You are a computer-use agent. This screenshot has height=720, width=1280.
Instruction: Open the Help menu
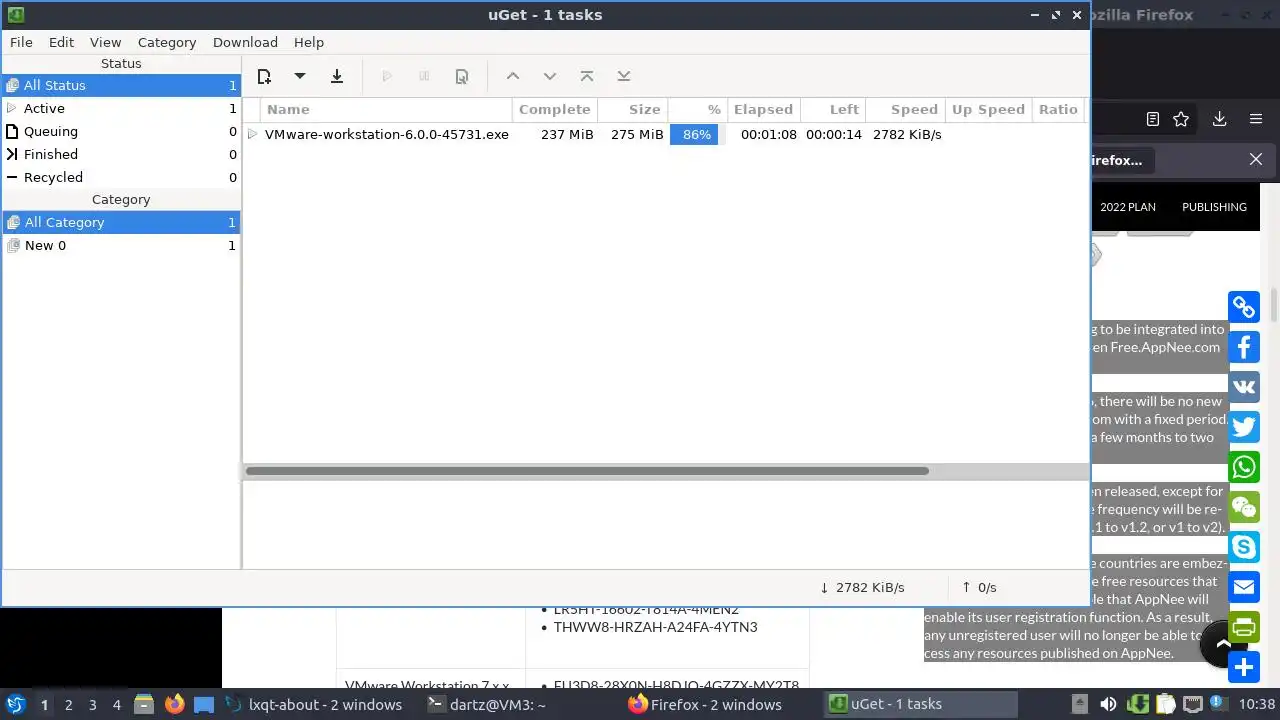309,42
